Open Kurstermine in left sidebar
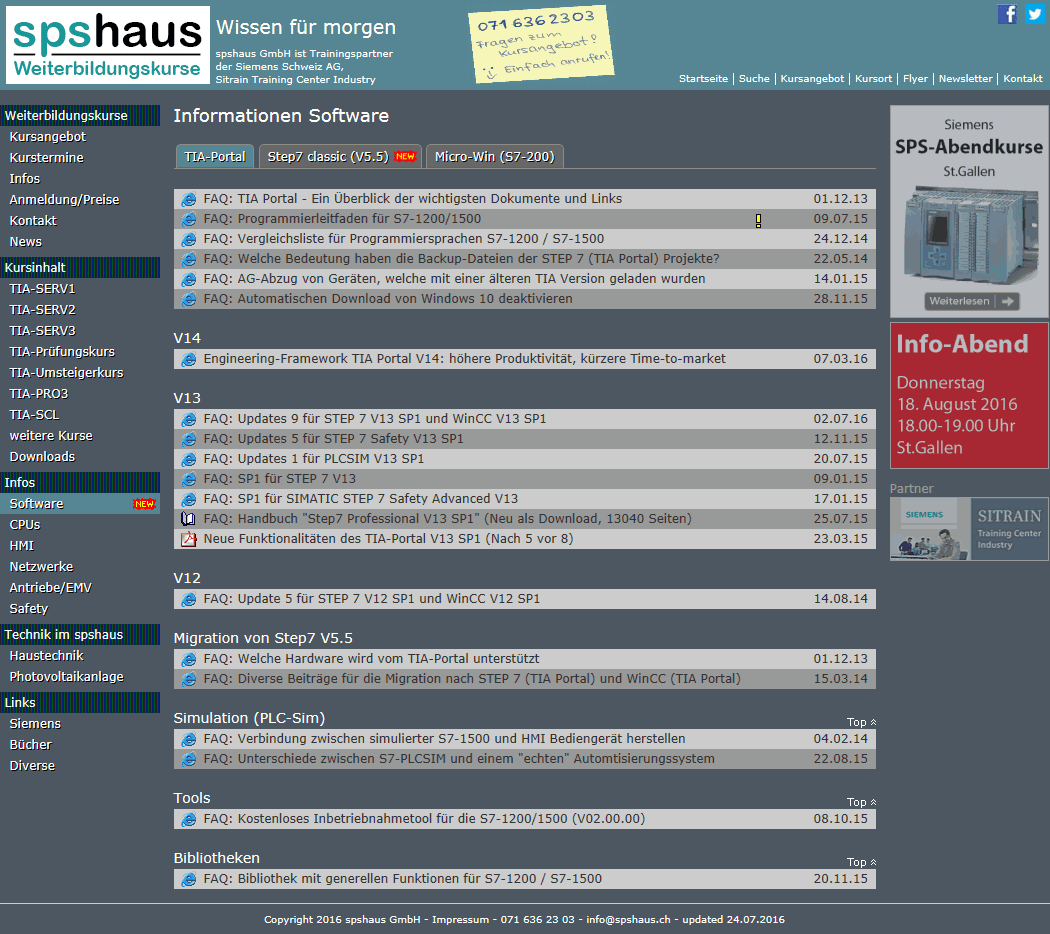 click(46, 157)
